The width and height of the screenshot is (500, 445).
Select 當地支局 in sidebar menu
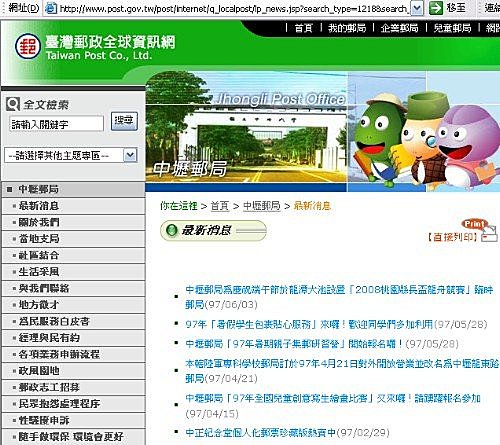73,239
